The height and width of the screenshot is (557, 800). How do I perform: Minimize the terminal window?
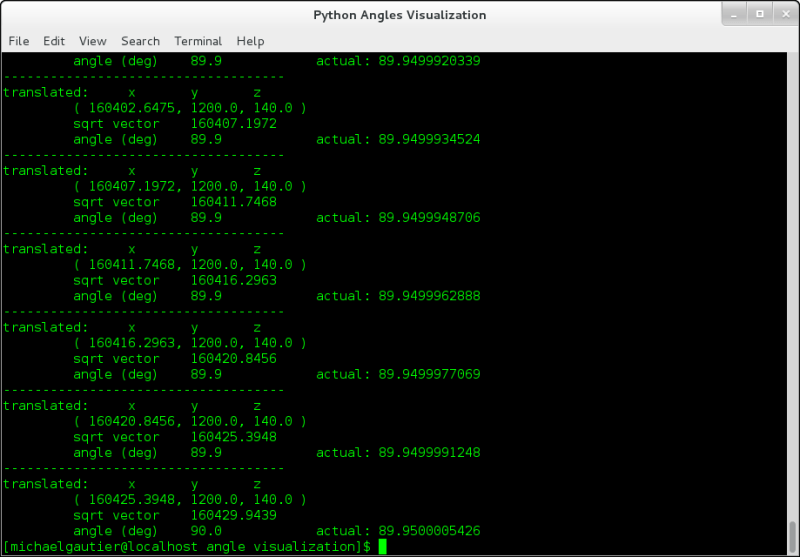(x=734, y=14)
